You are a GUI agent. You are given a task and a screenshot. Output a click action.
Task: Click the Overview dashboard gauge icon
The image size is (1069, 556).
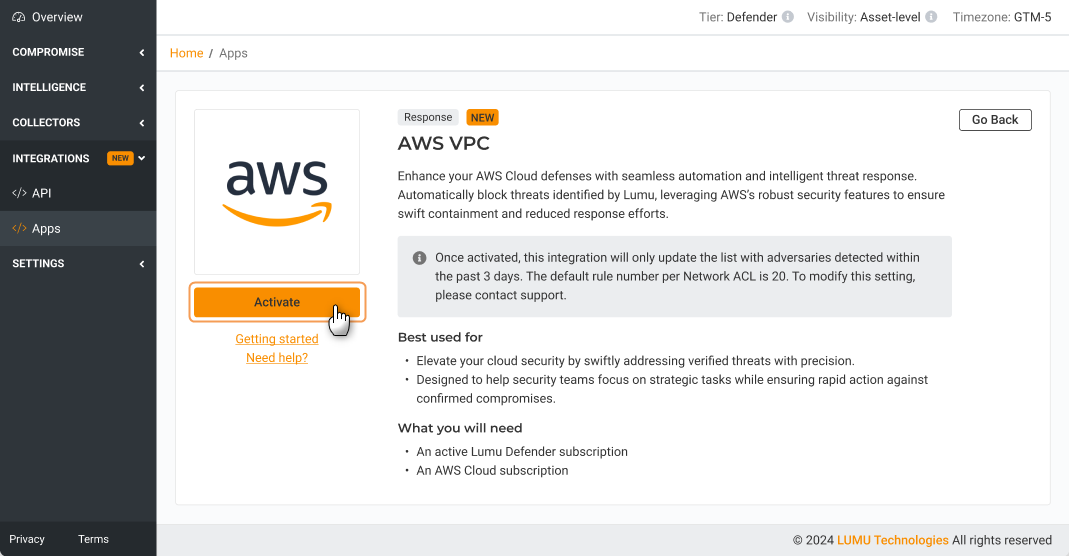click(x=19, y=17)
